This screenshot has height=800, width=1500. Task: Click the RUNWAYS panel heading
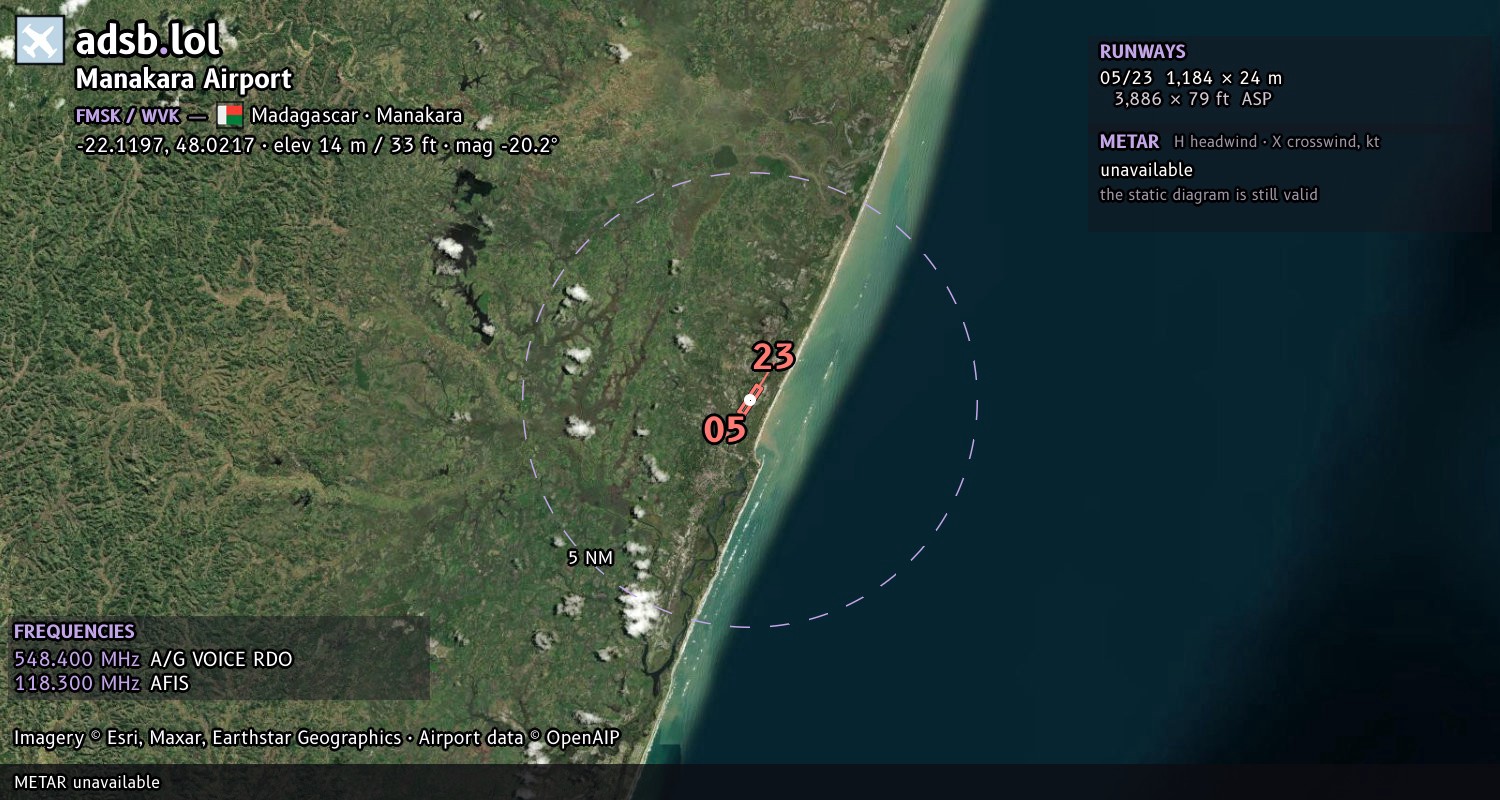point(1142,52)
